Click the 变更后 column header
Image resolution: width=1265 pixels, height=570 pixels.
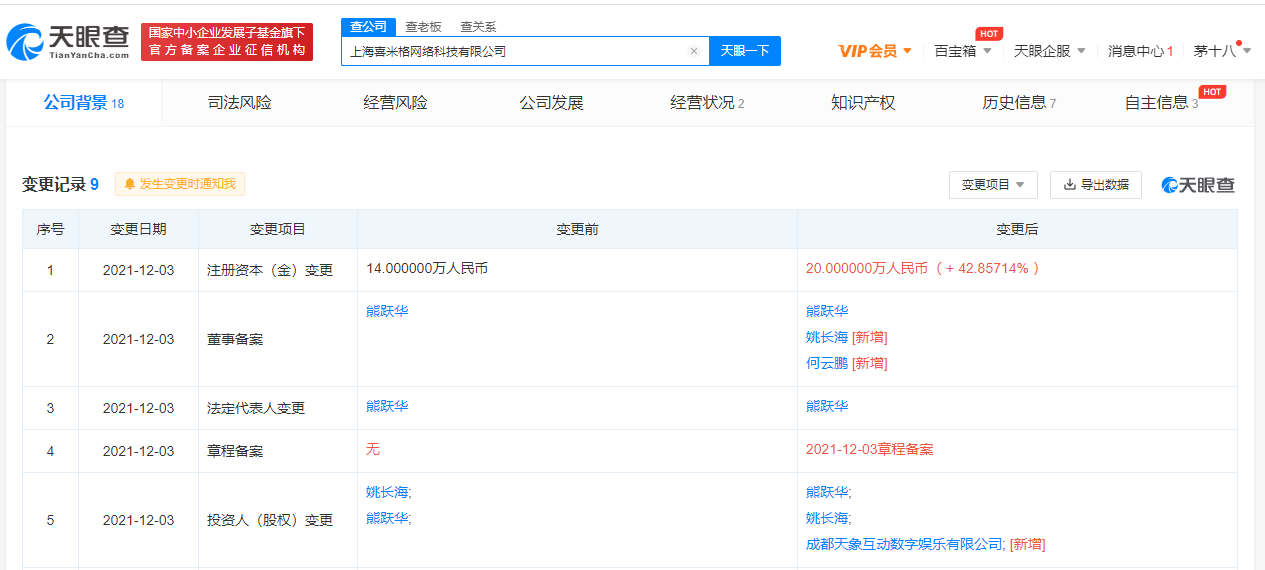(1017, 229)
